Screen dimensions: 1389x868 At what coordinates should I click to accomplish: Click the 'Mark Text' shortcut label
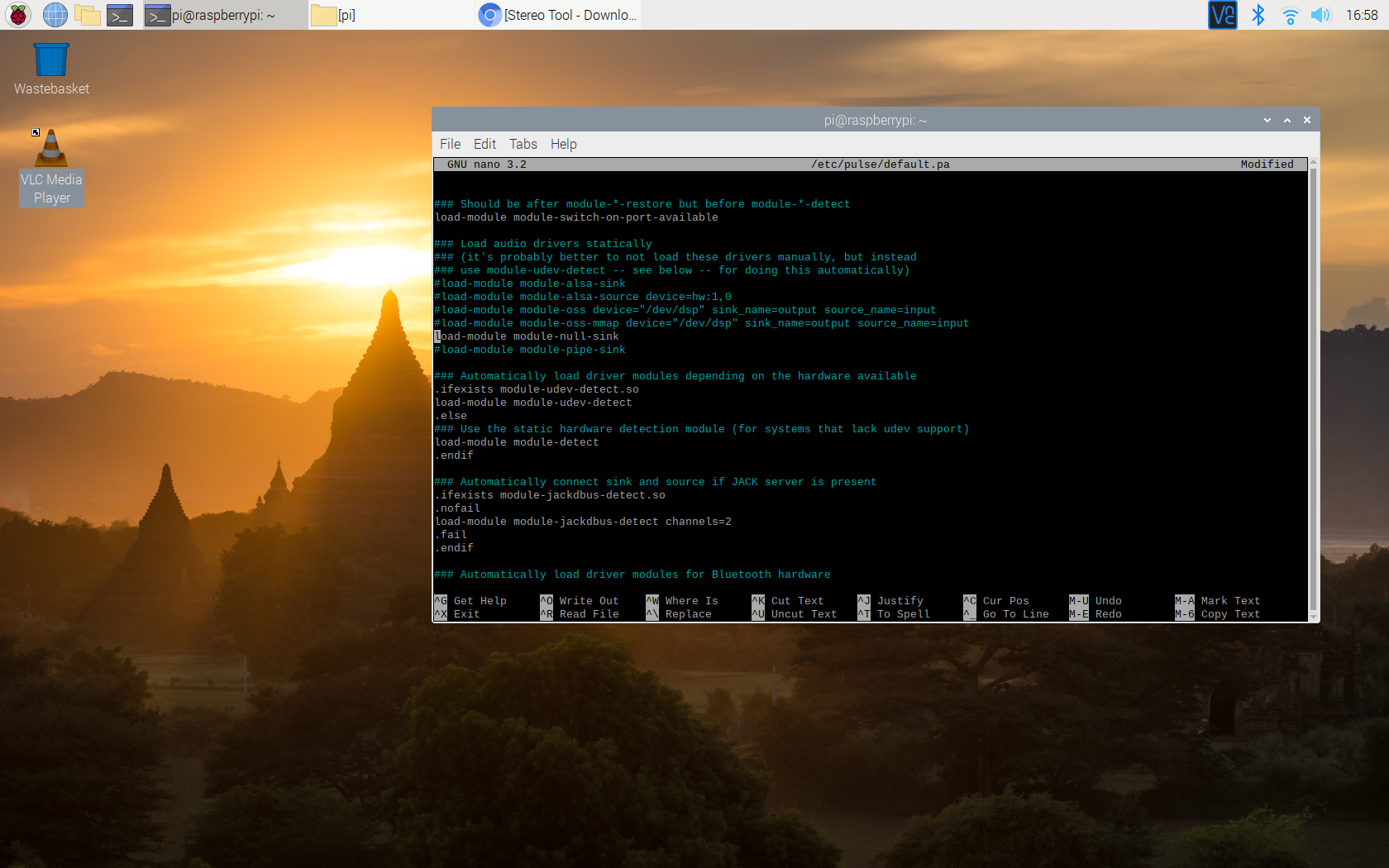point(1230,601)
